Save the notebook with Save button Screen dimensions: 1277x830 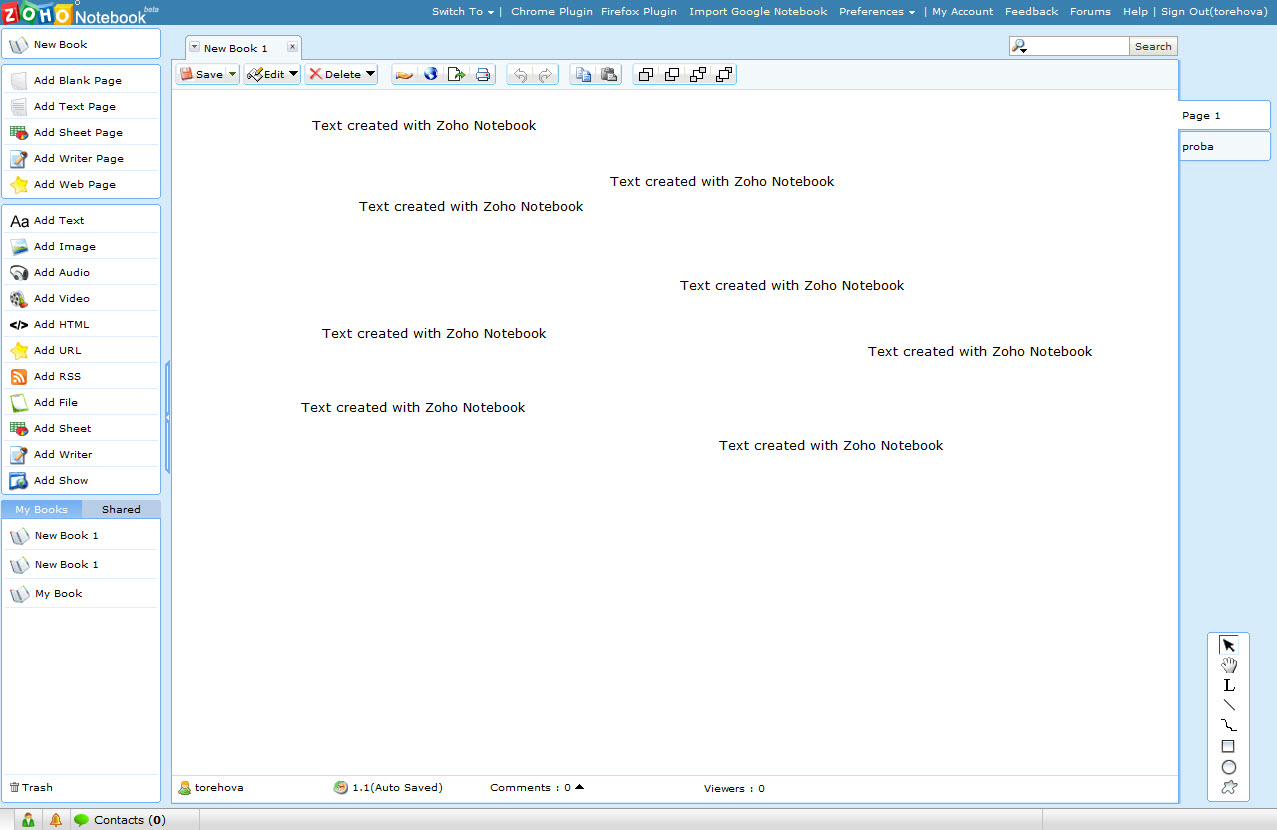pos(202,74)
